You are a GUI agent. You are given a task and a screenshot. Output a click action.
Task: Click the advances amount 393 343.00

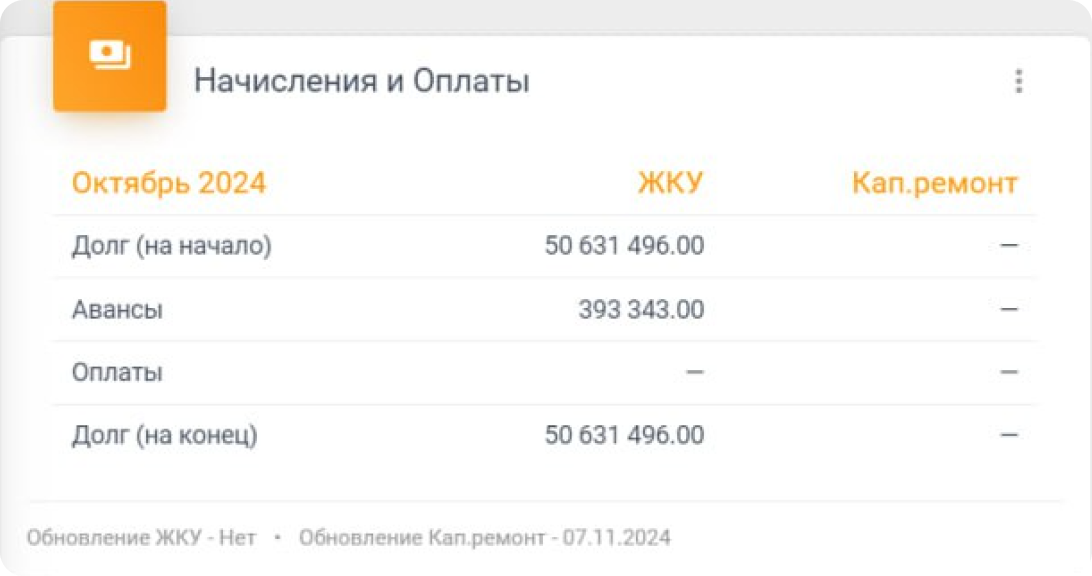coord(641,309)
